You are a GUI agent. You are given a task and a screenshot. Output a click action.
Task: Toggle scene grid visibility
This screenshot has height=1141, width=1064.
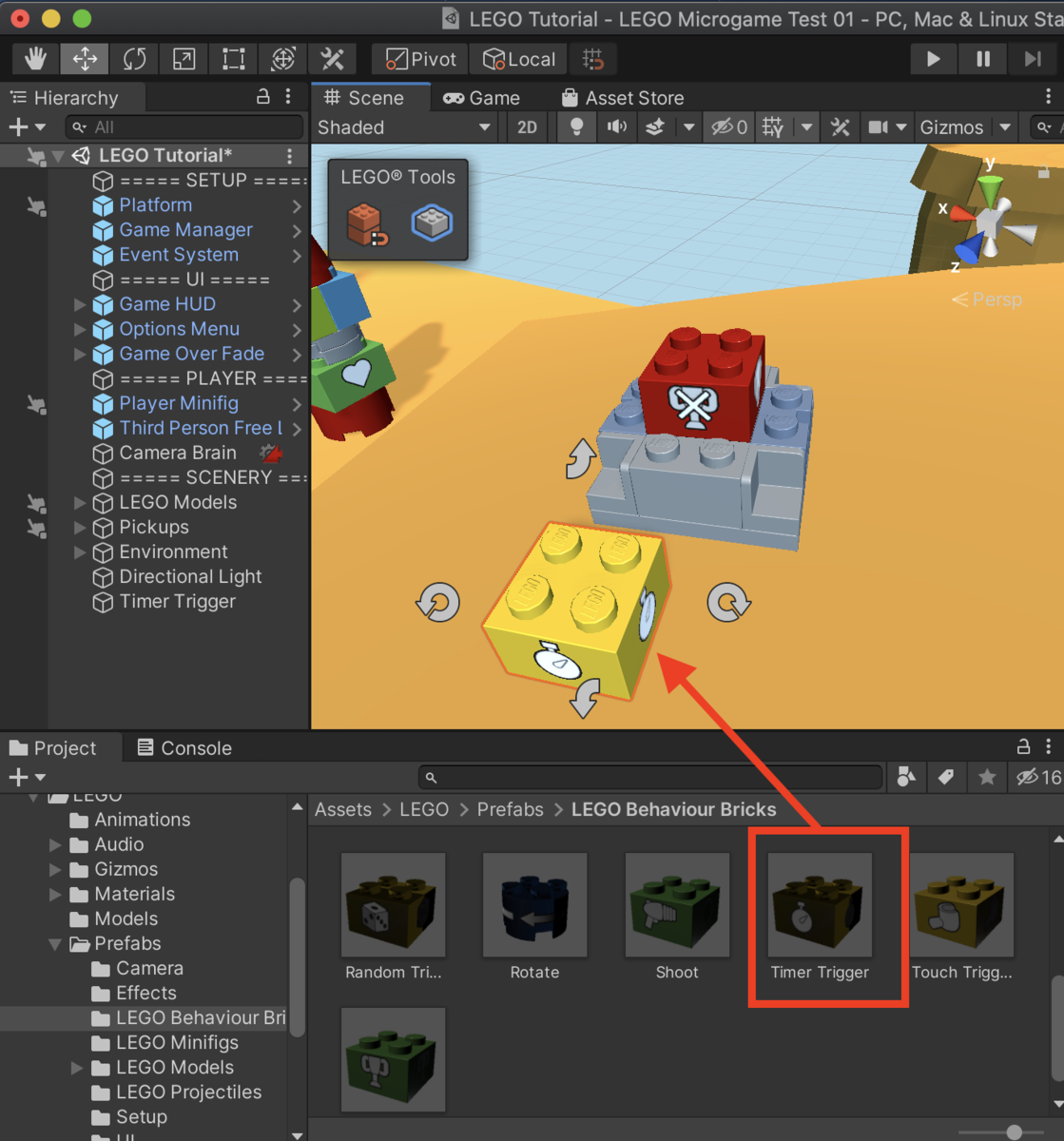[x=773, y=127]
